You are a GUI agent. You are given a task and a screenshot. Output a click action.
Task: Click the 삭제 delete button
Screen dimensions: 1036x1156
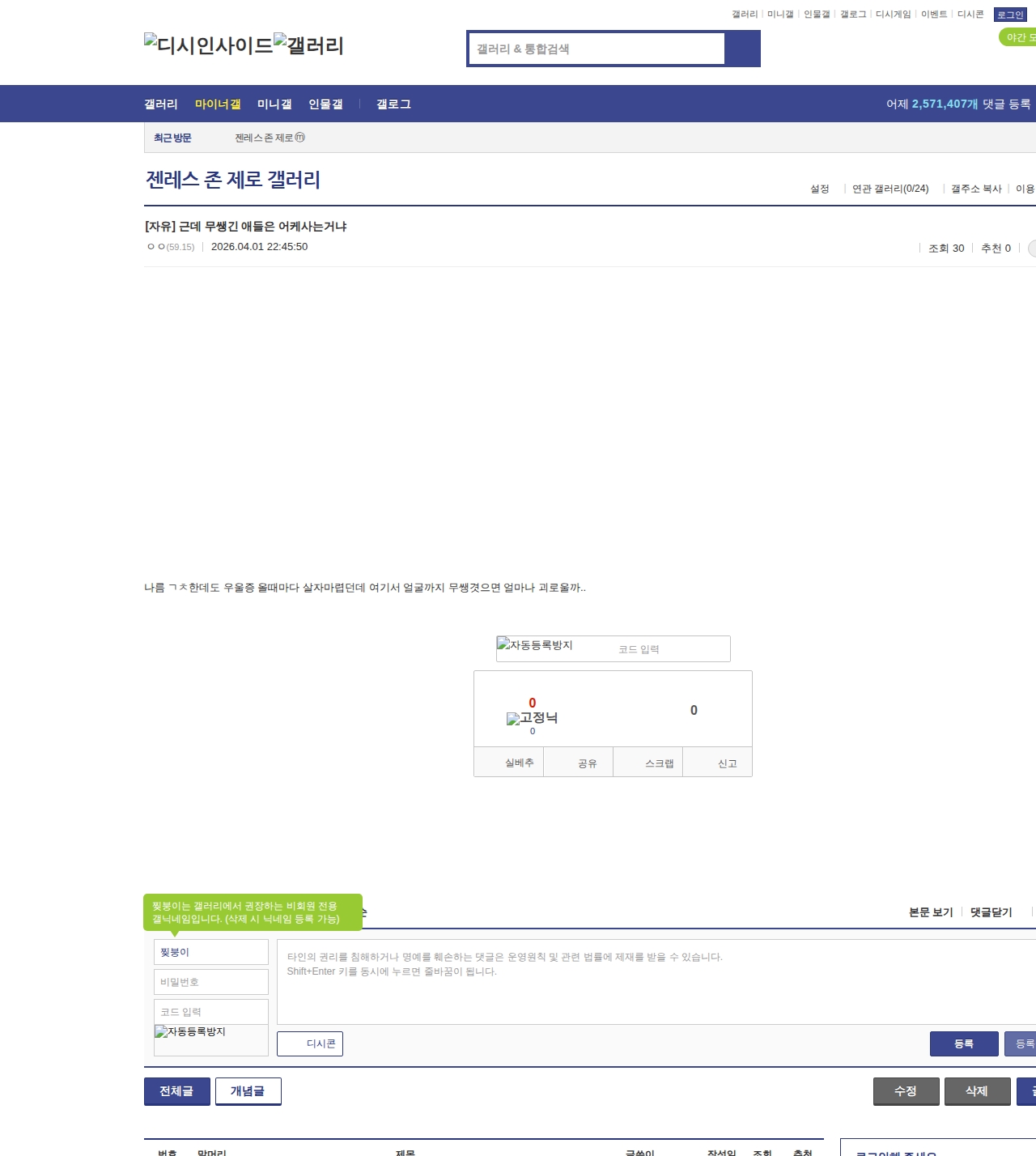[x=978, y=1091]
